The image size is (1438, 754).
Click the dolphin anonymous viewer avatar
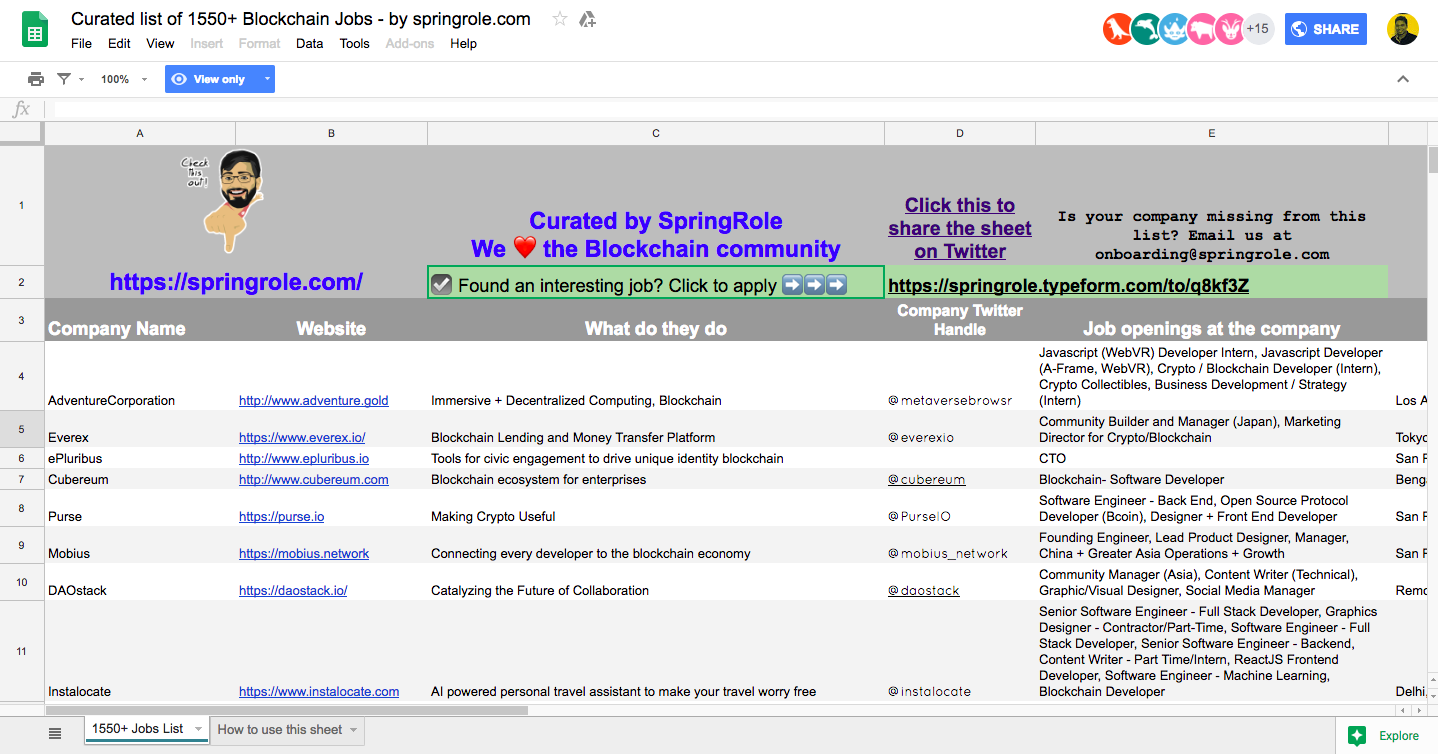(1144, 28)
